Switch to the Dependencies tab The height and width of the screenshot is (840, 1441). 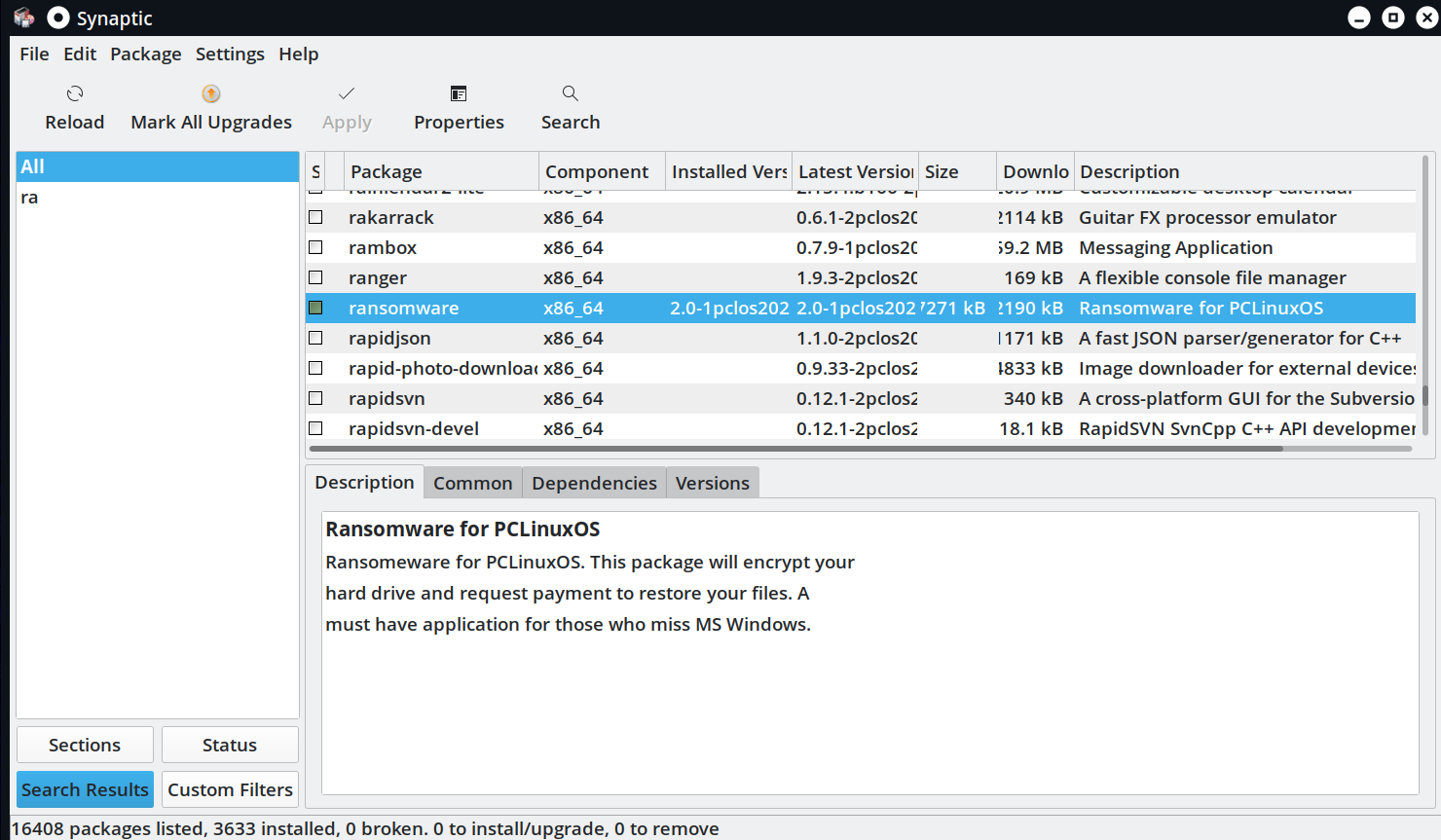coord(594,483)
